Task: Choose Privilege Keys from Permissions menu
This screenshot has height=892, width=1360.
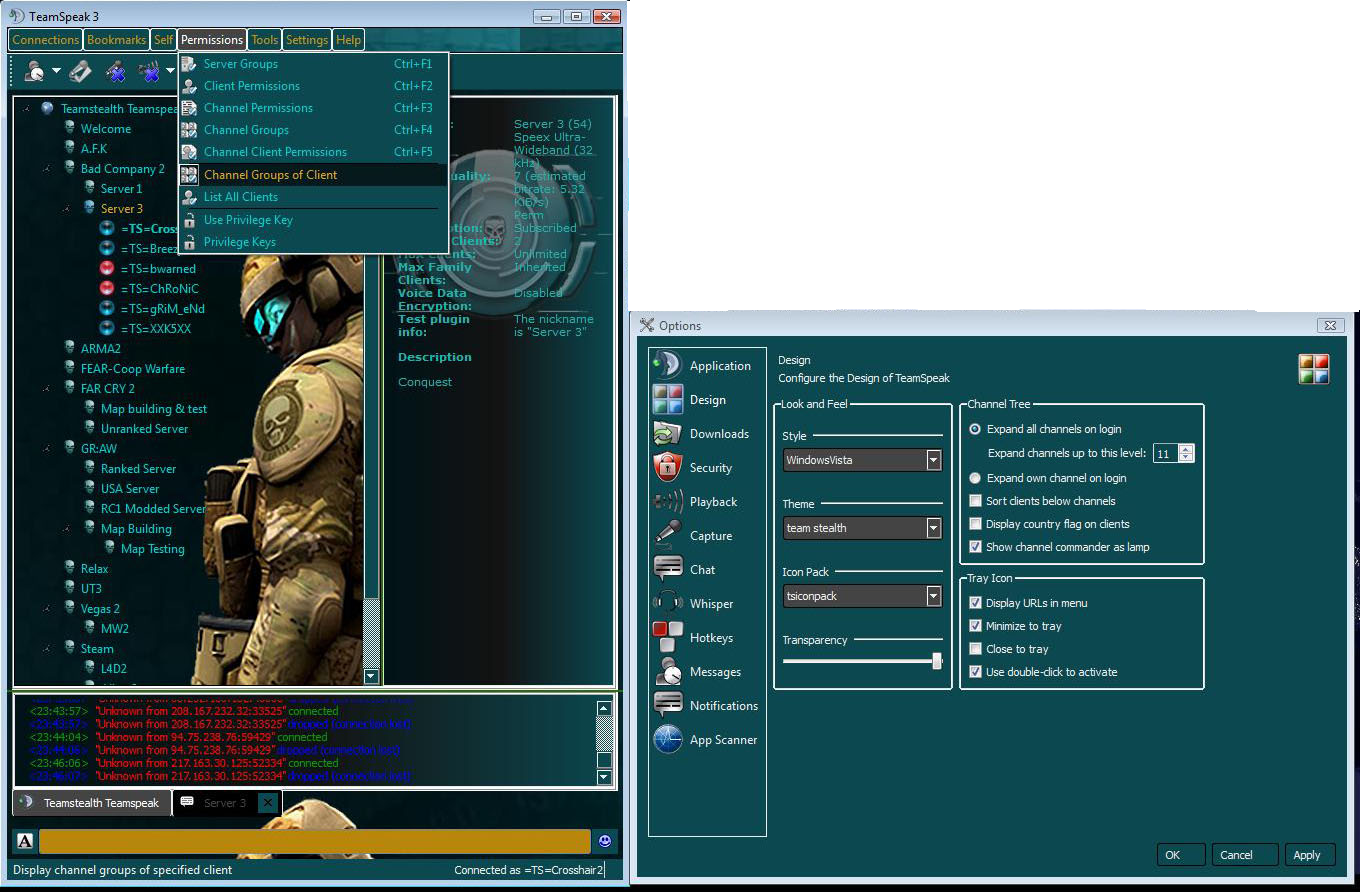Action: coord(239,242)
